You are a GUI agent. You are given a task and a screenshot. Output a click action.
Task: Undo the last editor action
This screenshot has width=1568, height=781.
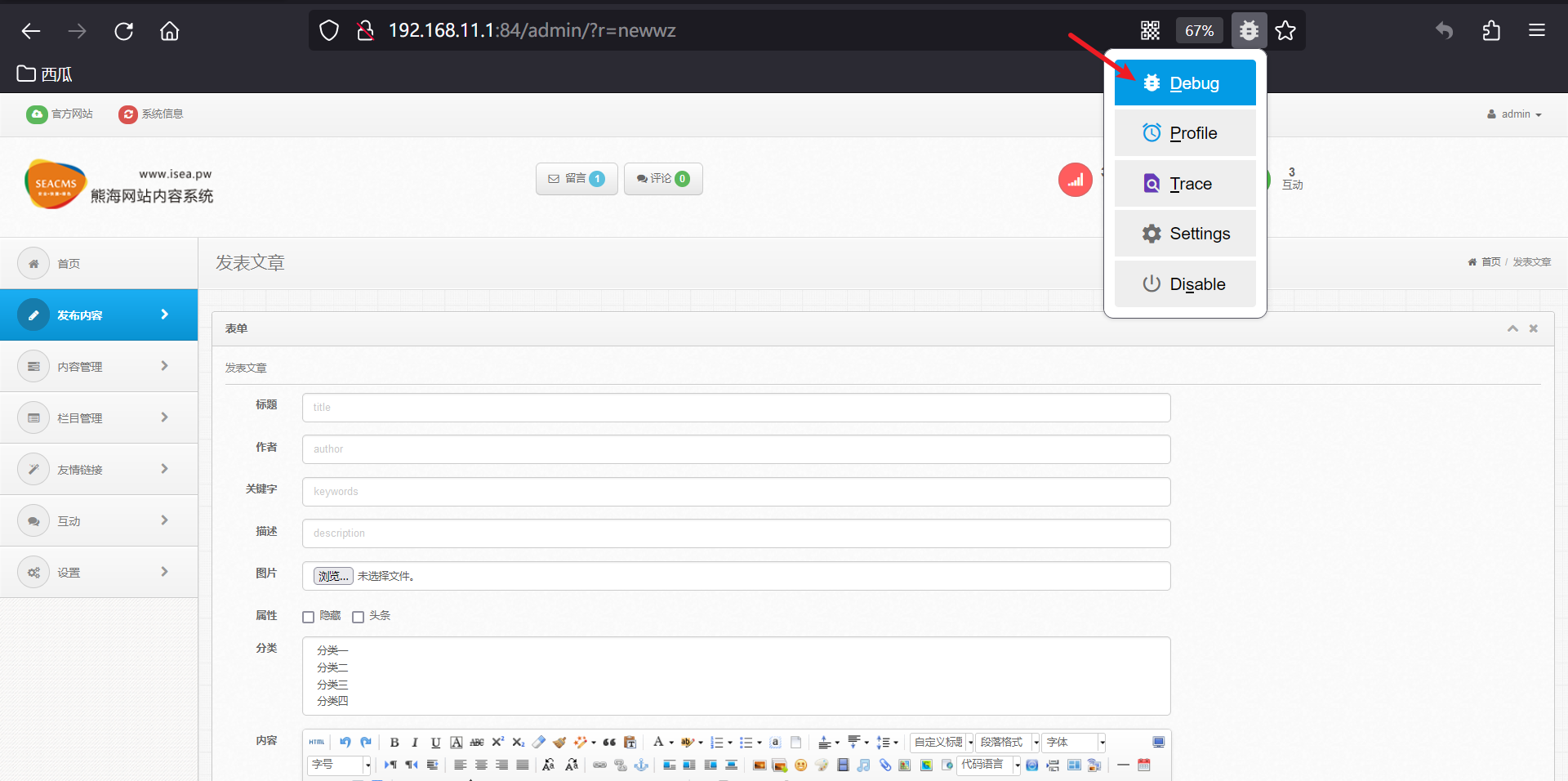[345, 742]
